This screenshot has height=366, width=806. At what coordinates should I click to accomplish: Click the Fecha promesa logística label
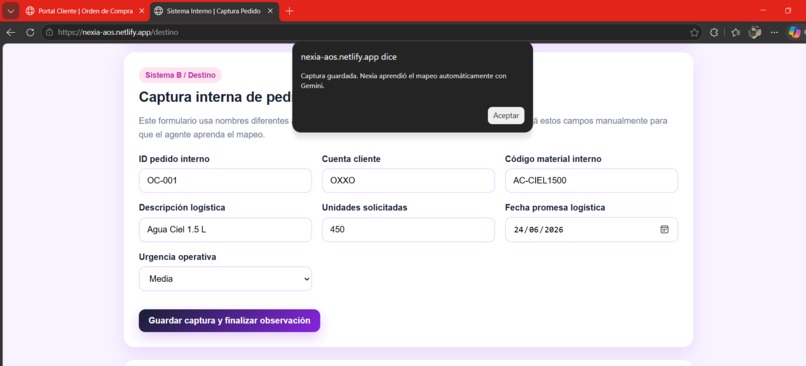(x=555, y=208)
